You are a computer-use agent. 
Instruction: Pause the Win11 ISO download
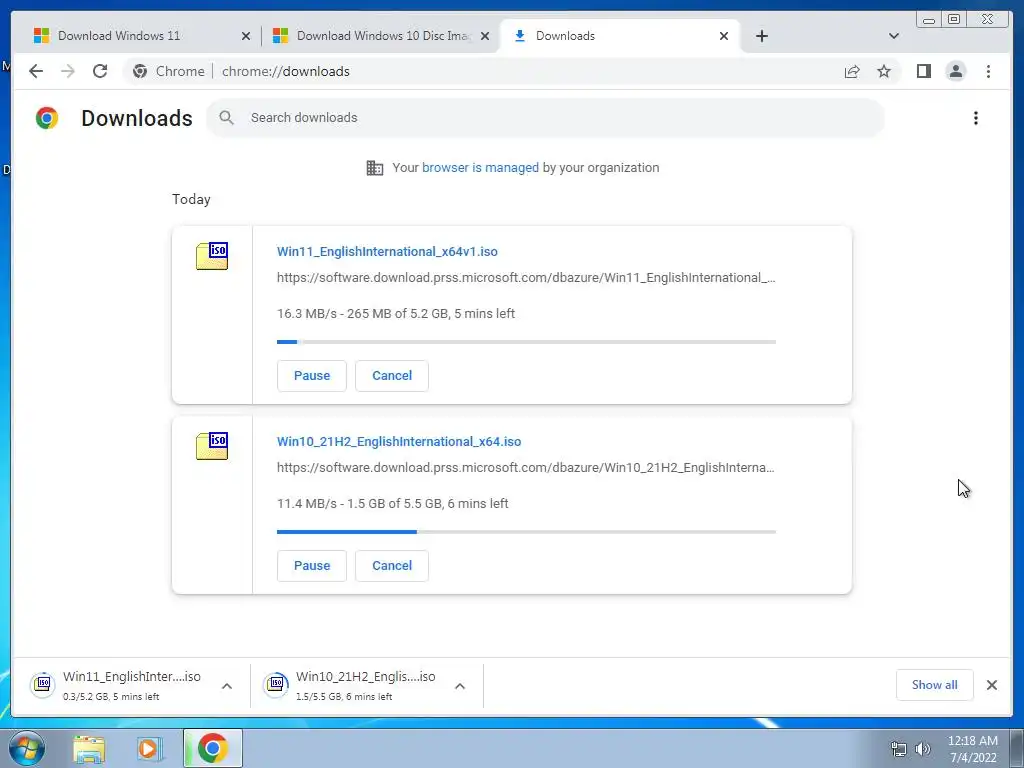pos(312,376)
